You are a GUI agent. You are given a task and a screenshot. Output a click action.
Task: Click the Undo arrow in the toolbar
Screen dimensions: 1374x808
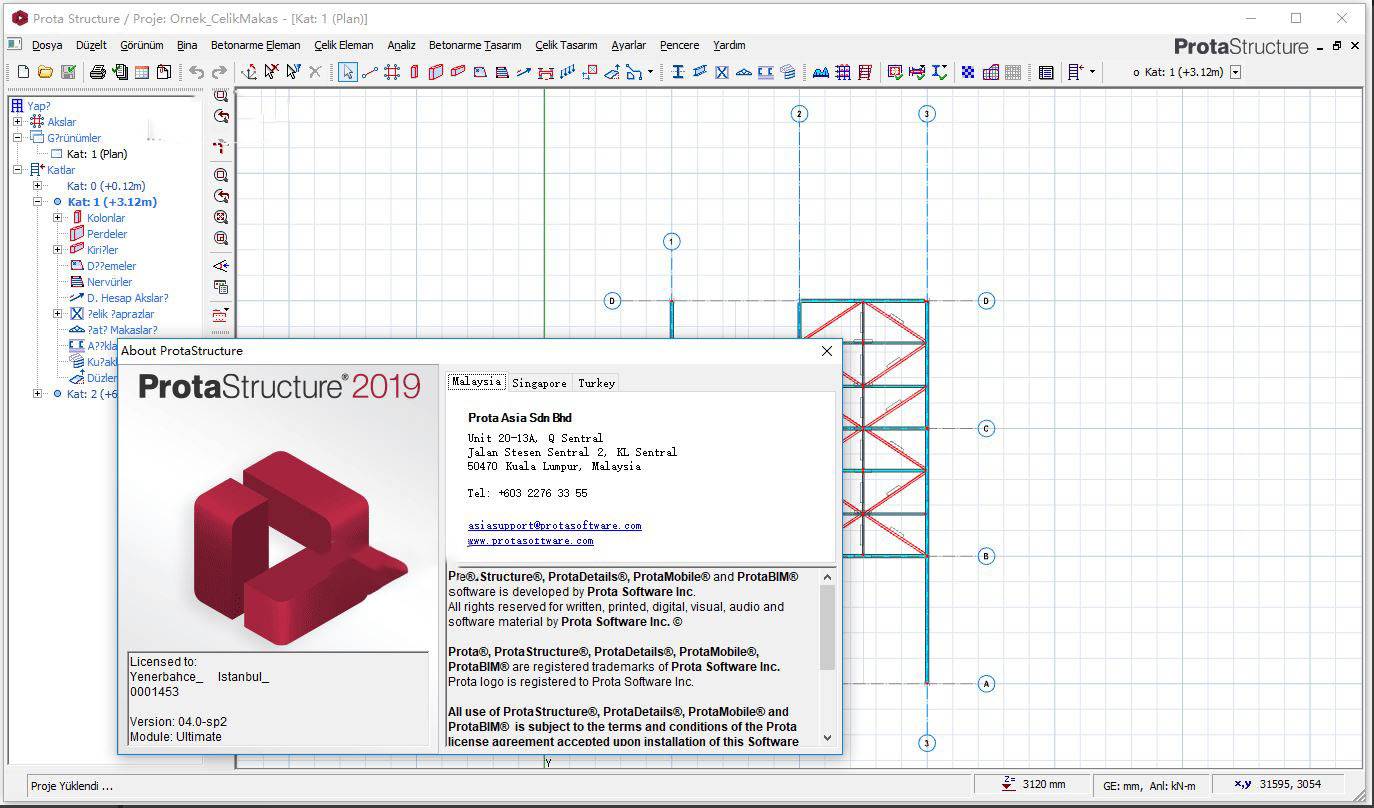coord(197,72)
